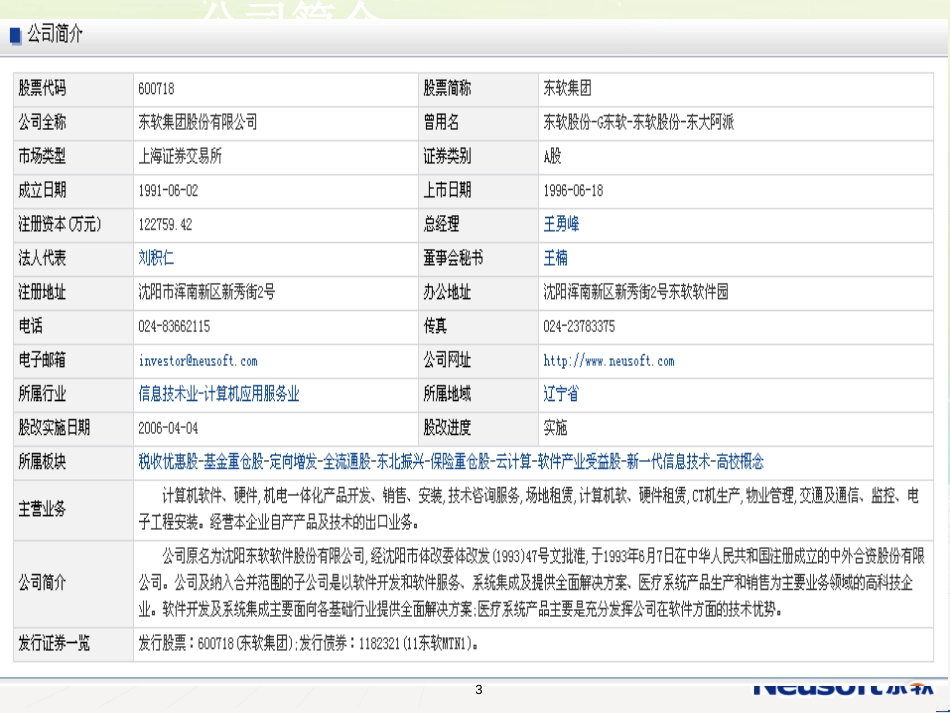Click the investor@neusoft.com email link
The width and height of the screenshot is (950, 713).
198,360
